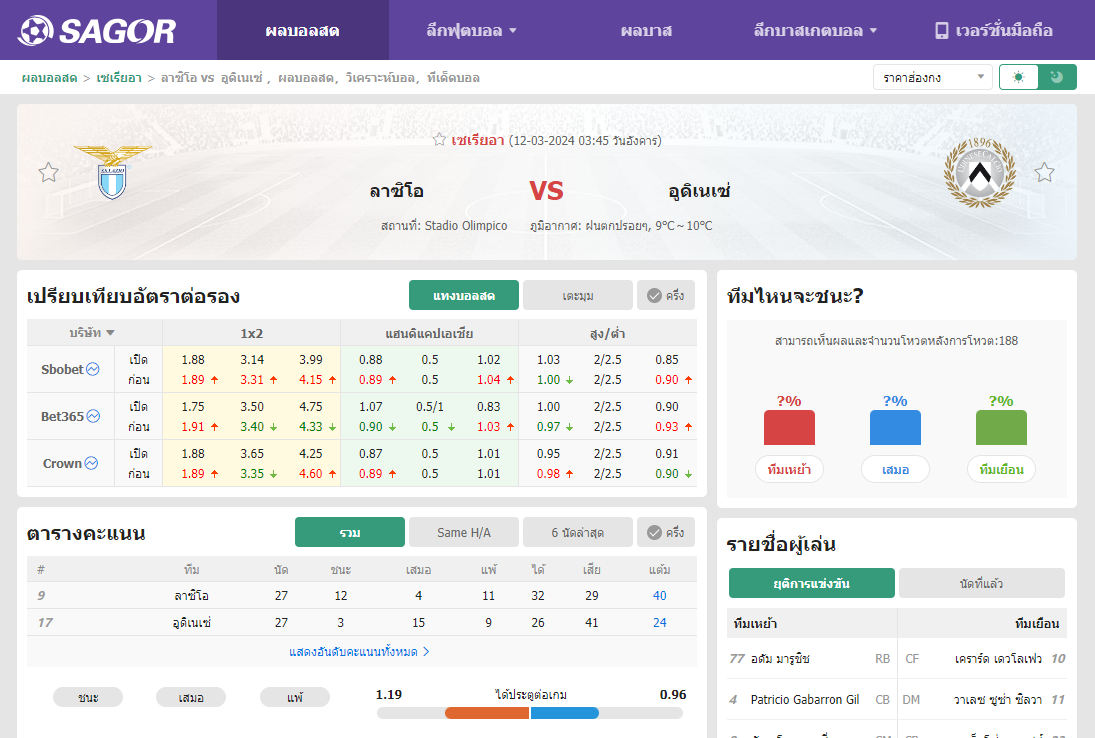Open เซเรียอา league link in match header

478,140
